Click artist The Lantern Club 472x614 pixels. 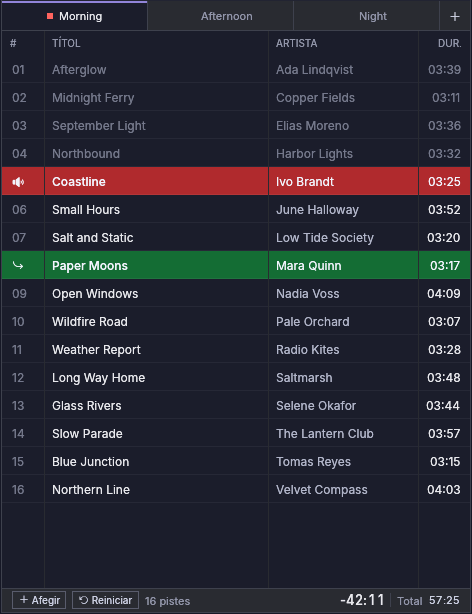point(325,433)
